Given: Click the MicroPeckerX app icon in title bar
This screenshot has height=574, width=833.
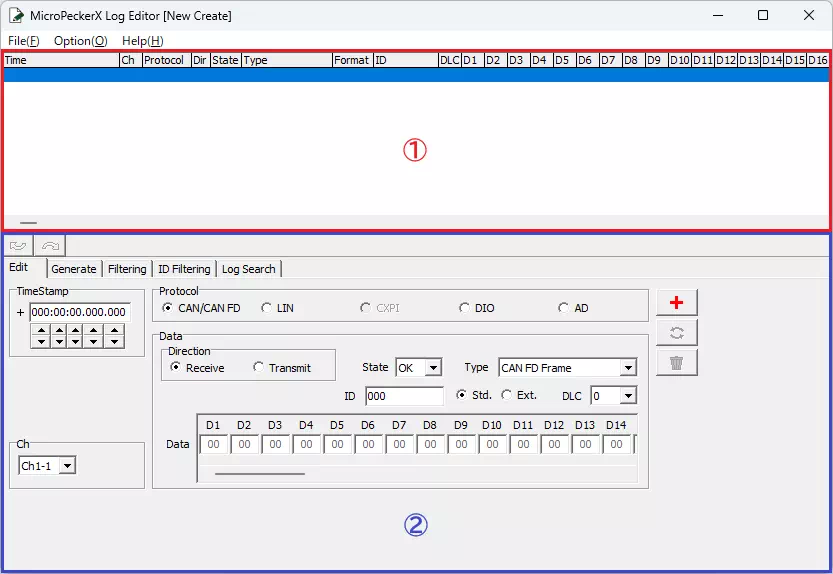Looking at the screenshot, I should [x=17, y=16].
